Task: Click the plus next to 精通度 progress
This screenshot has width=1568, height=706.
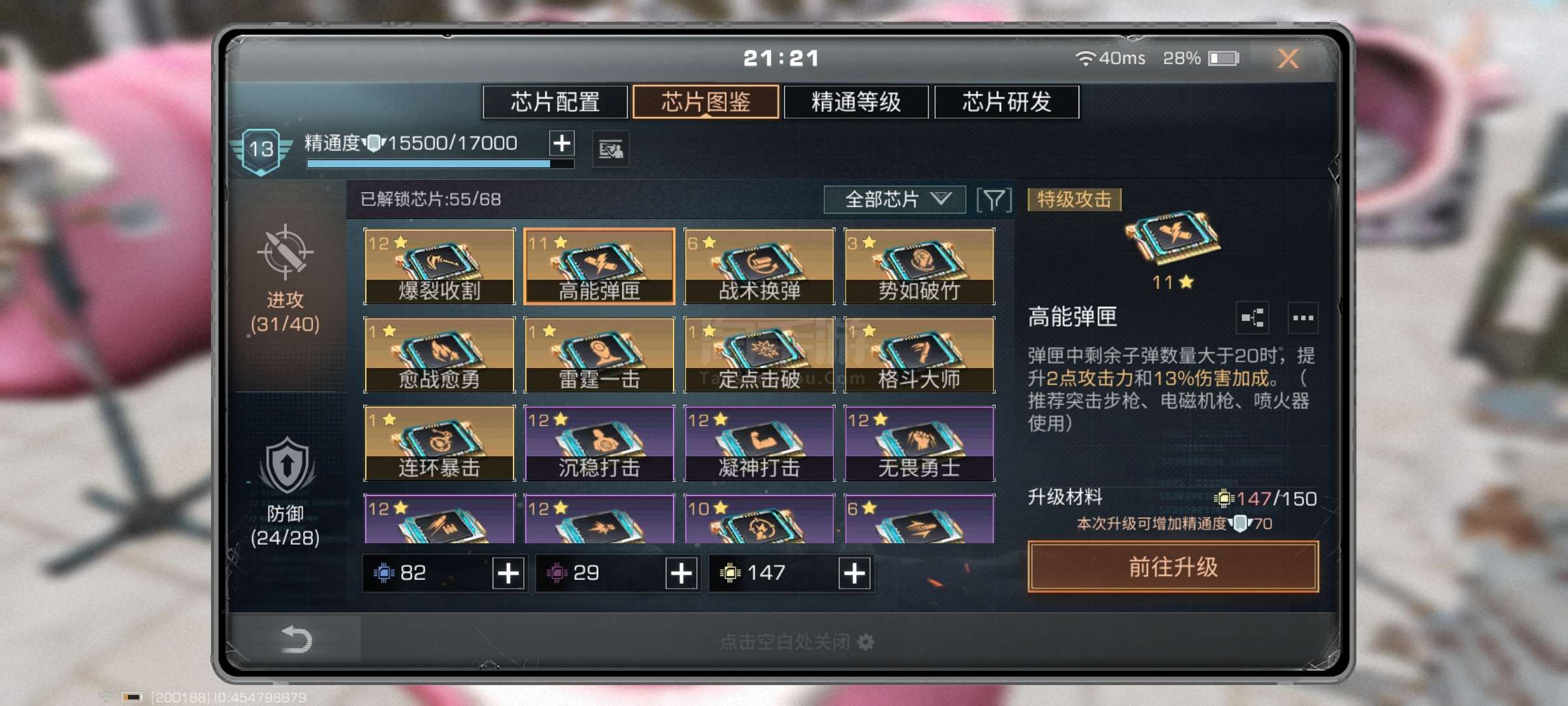Action: click(562, 143)
